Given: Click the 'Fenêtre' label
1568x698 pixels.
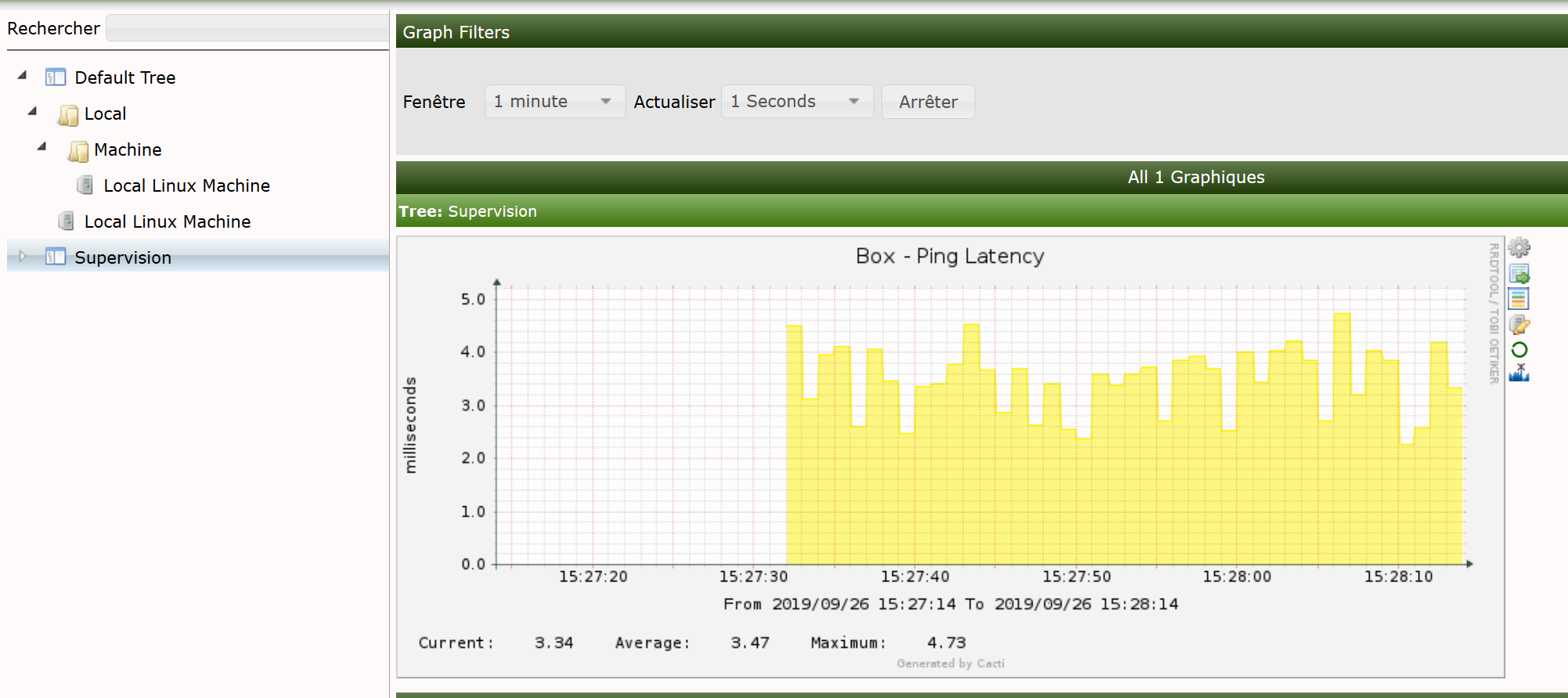Looking at the screenshot, I should pos(434,102).
